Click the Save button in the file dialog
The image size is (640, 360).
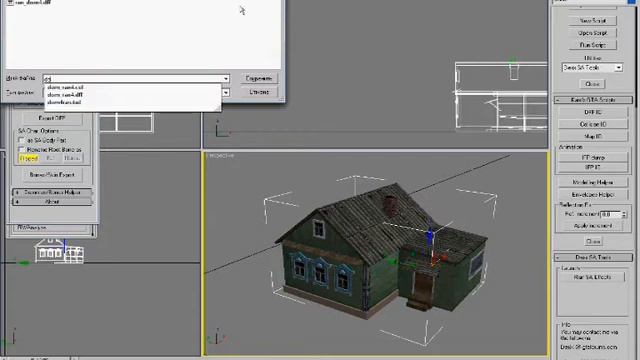(x=259, y=78)
